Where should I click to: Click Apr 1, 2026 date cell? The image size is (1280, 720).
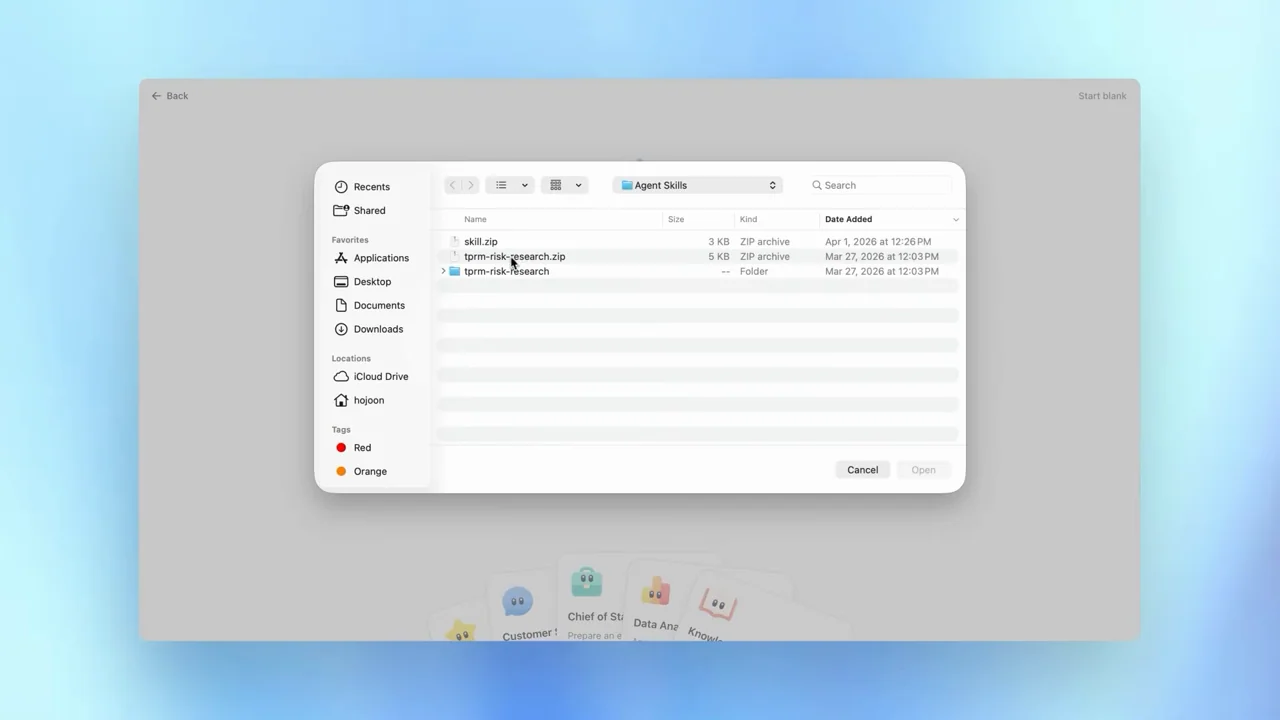tap(878, 242)
